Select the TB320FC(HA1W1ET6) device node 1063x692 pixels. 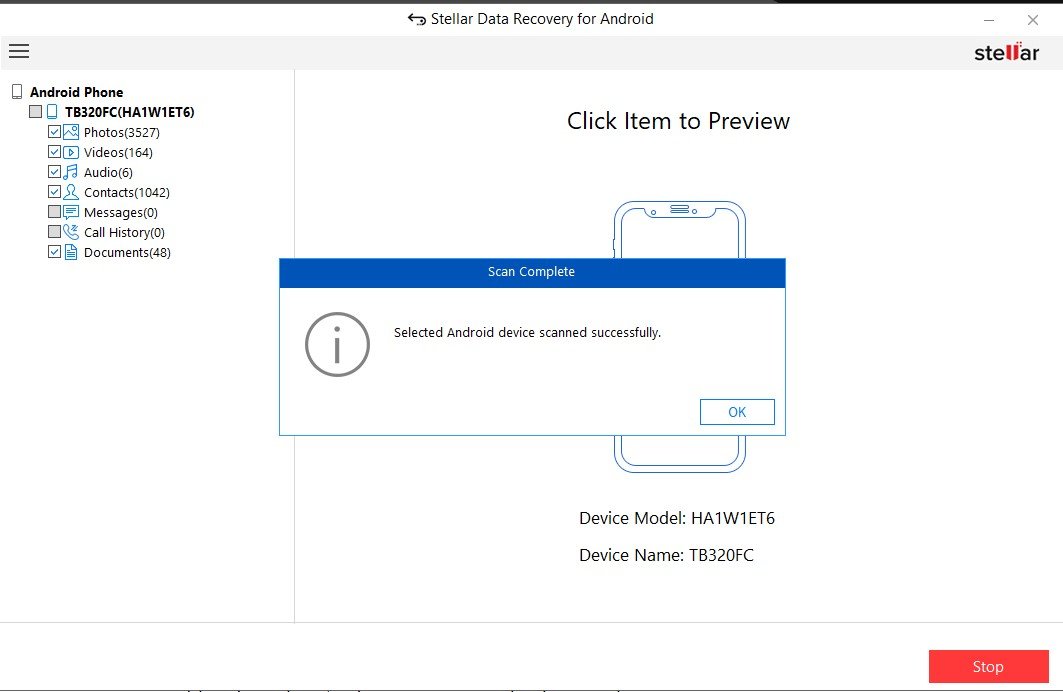pos(129,112)
